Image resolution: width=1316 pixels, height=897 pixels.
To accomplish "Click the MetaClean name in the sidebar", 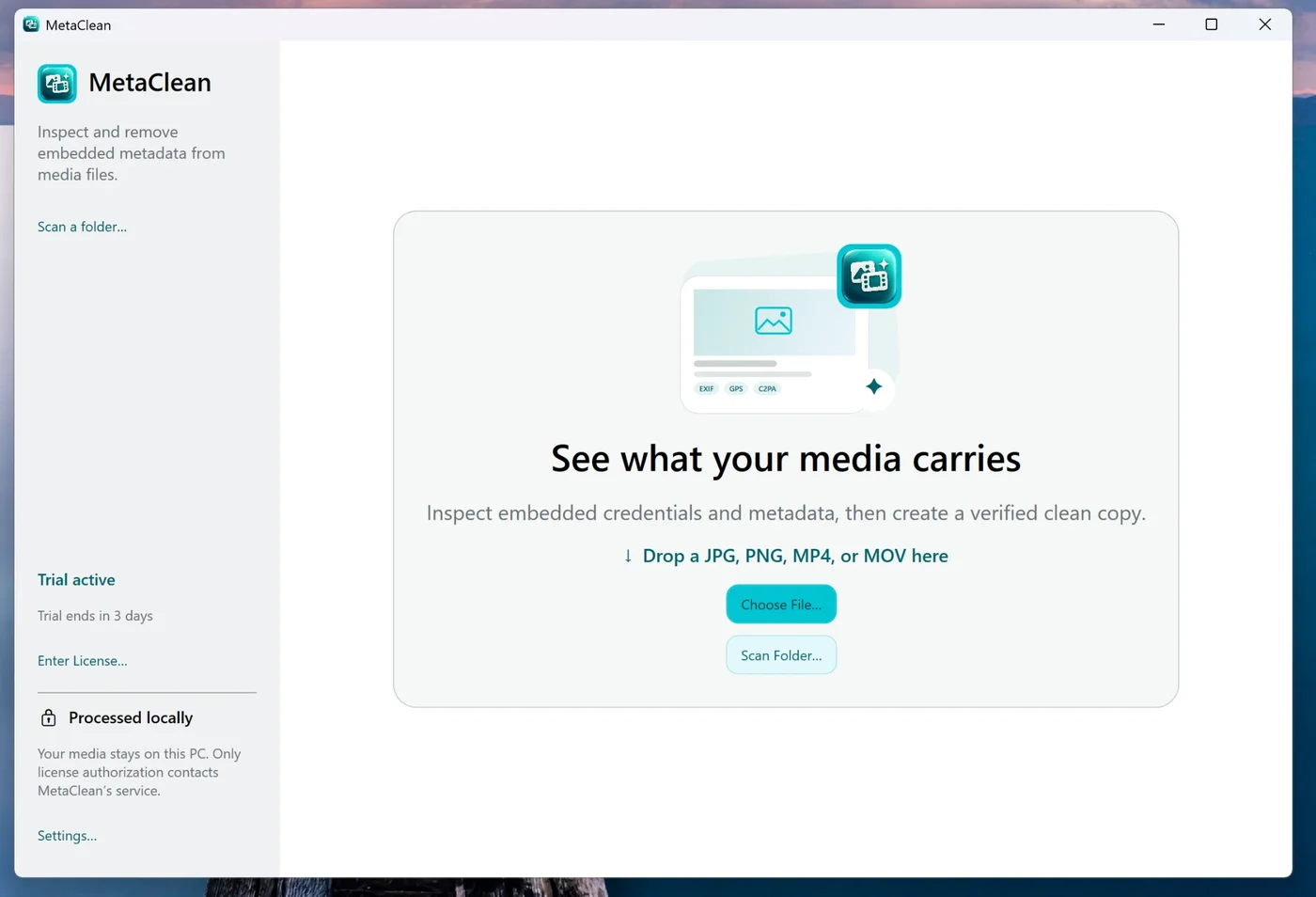I will 149,83.
